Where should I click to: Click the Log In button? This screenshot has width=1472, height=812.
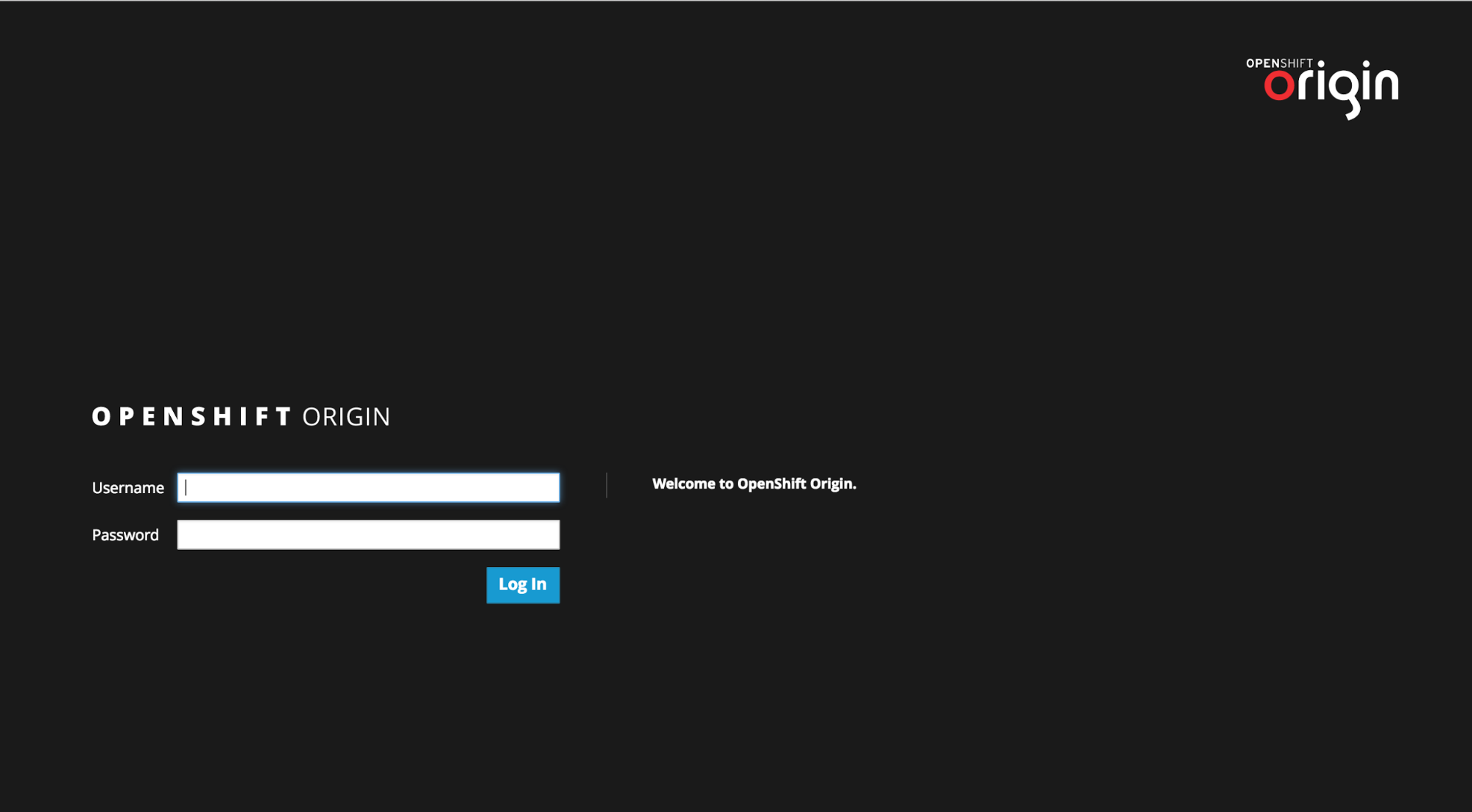(522, 584)
